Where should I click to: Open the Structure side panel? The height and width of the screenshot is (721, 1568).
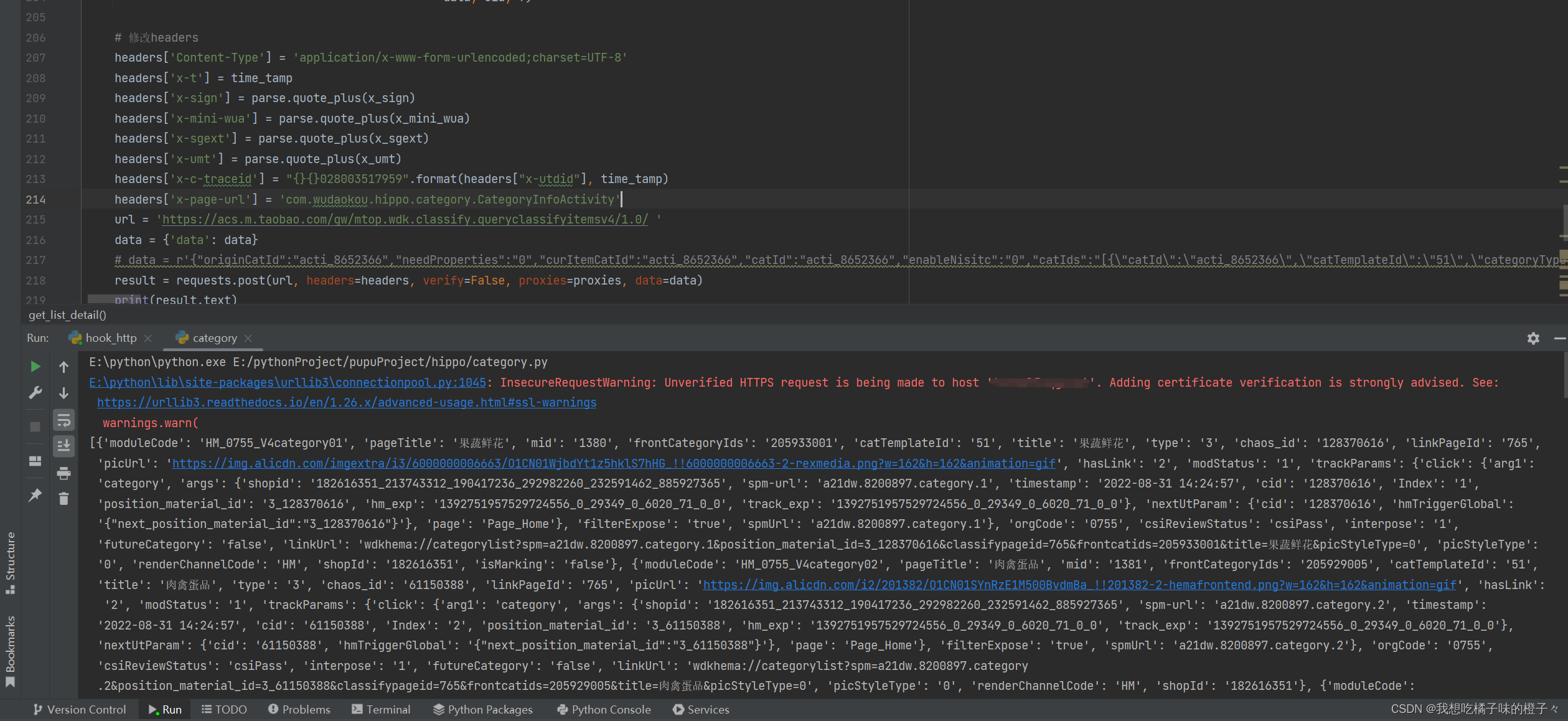tap(10, 563)
